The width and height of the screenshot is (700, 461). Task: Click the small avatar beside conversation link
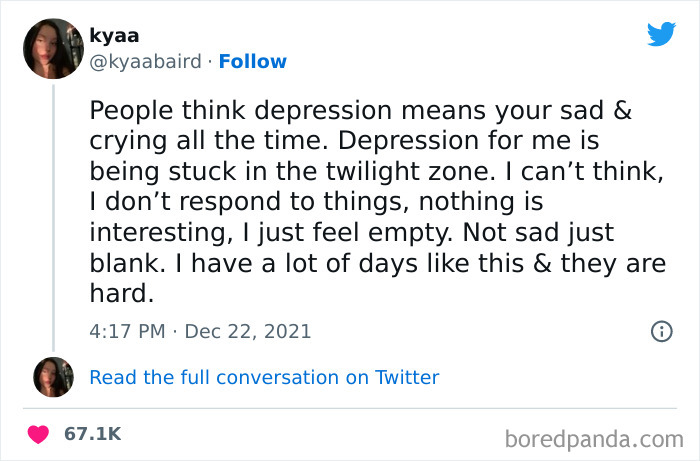pyautogui.click(x=53, y=377)
